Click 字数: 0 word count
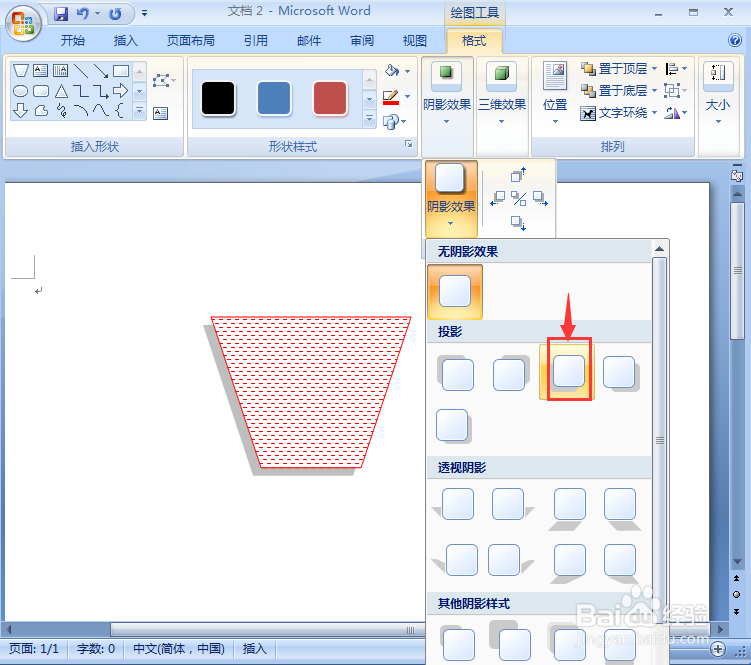The width and height of the screenshot is (751, 665). (96, 649)
